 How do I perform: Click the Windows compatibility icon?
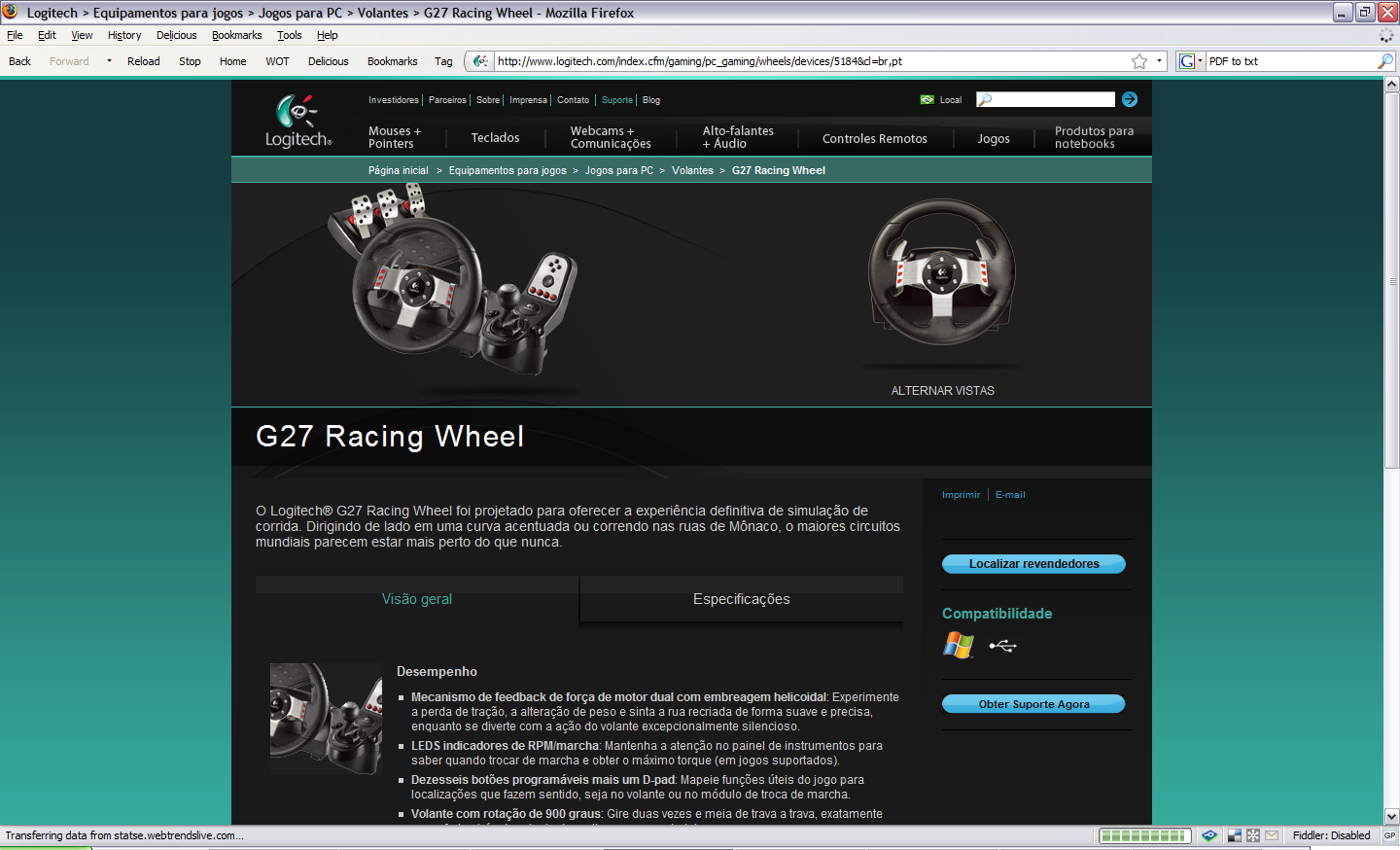[x=957, y=645]
